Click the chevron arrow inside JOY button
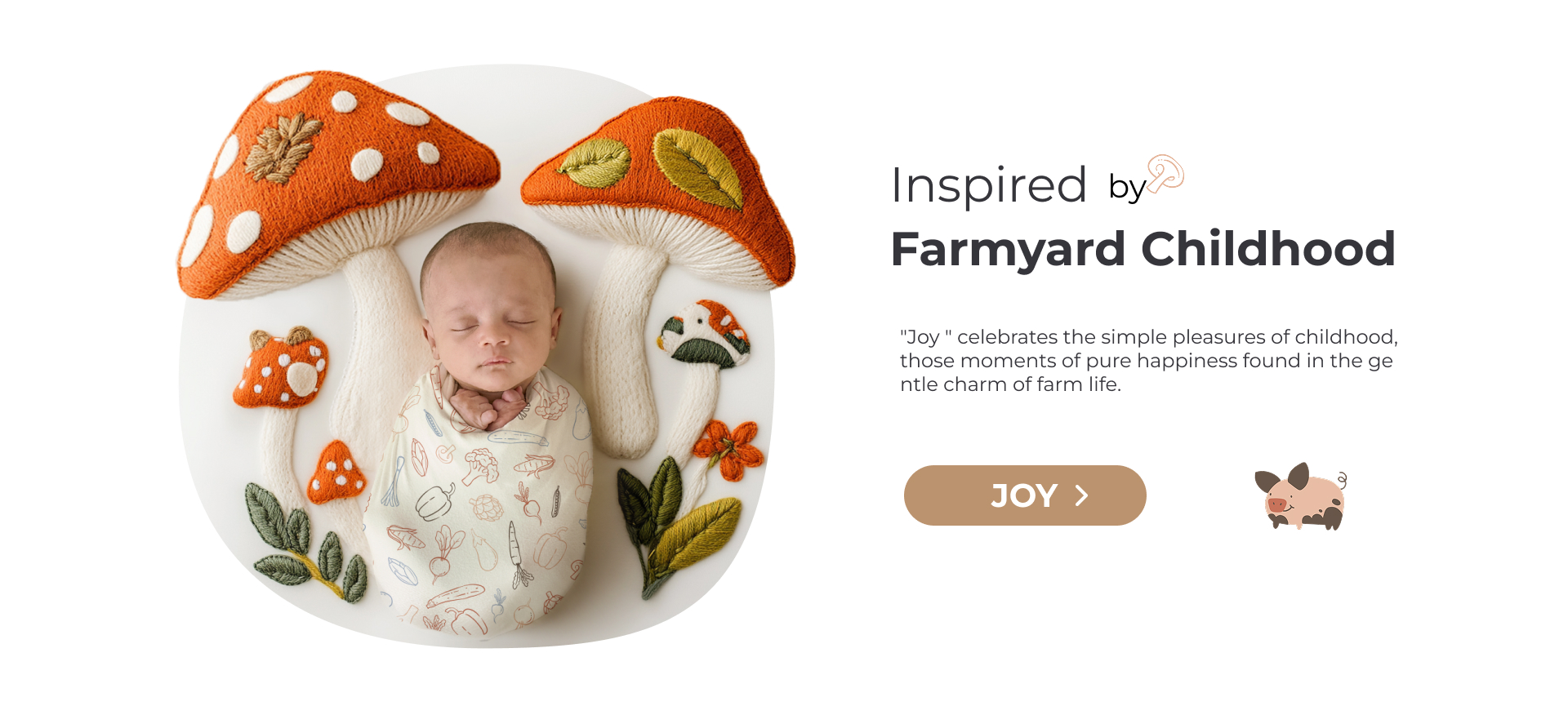 pos(1081,495)
